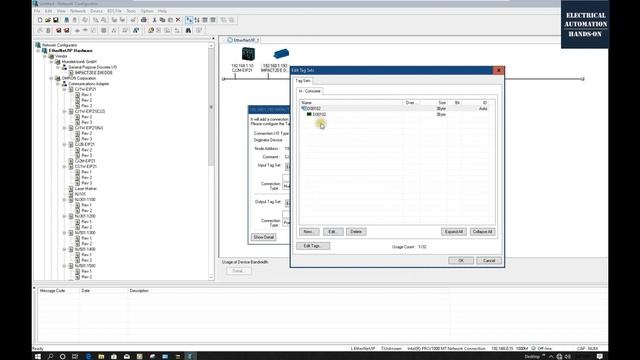Click the Expand All button
Image resolution: width=640 pixels, height=360 pixels.
coord(454,231)
